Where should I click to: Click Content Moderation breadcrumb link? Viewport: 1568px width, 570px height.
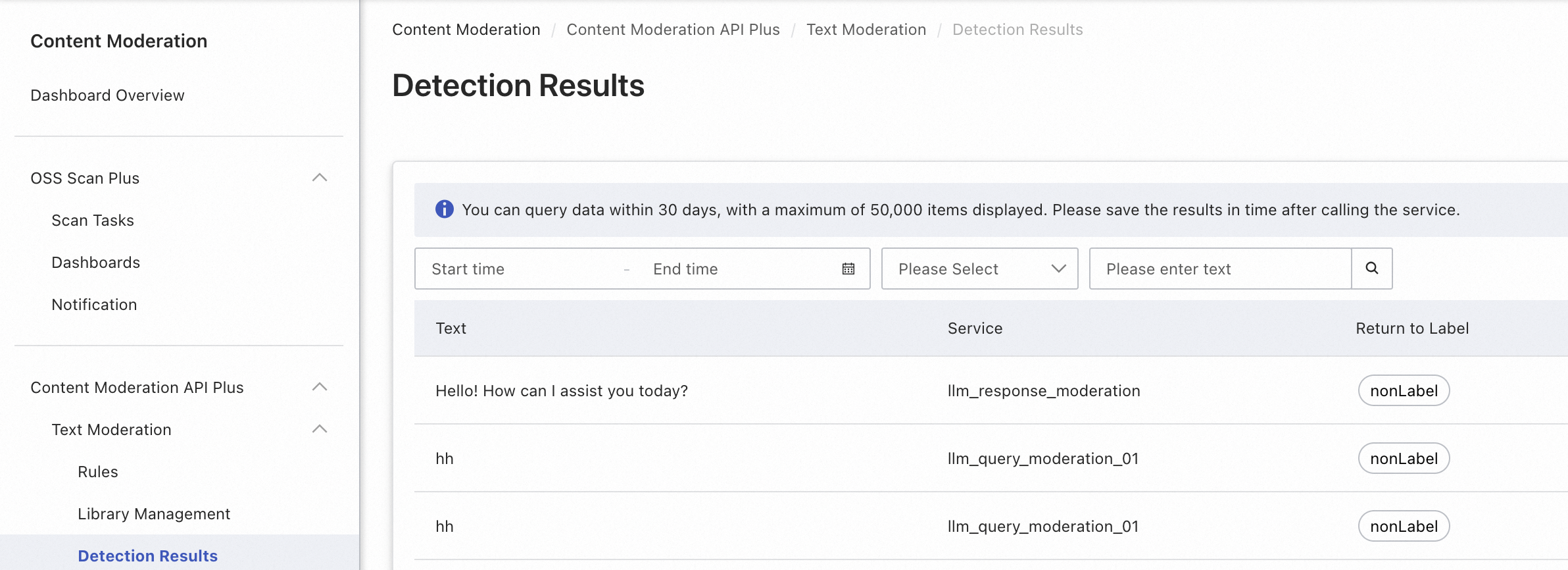(466, 30)
